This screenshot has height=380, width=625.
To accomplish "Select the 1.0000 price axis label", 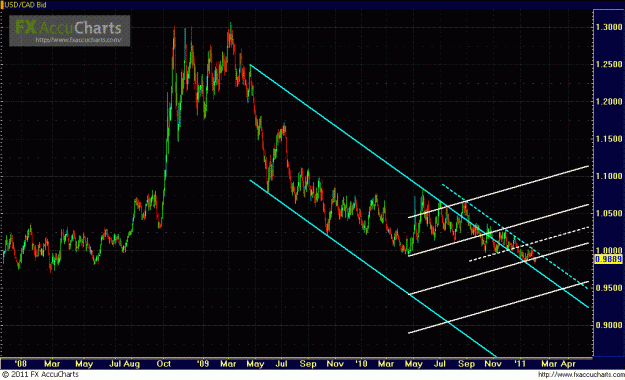I will (609, 250).
